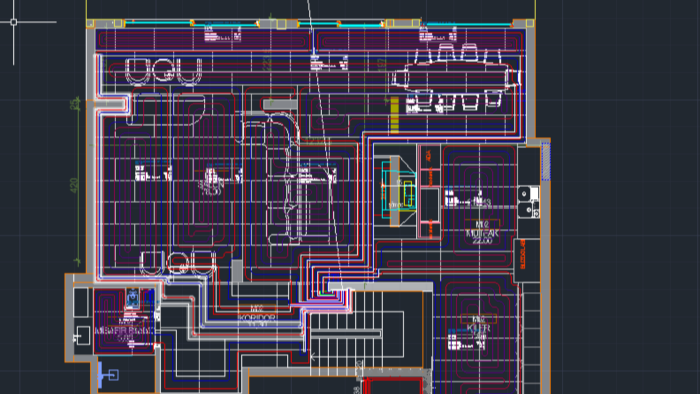700x394 pixels.
Task: Select the yellow hatched column
Action: [x=394, y=115]
